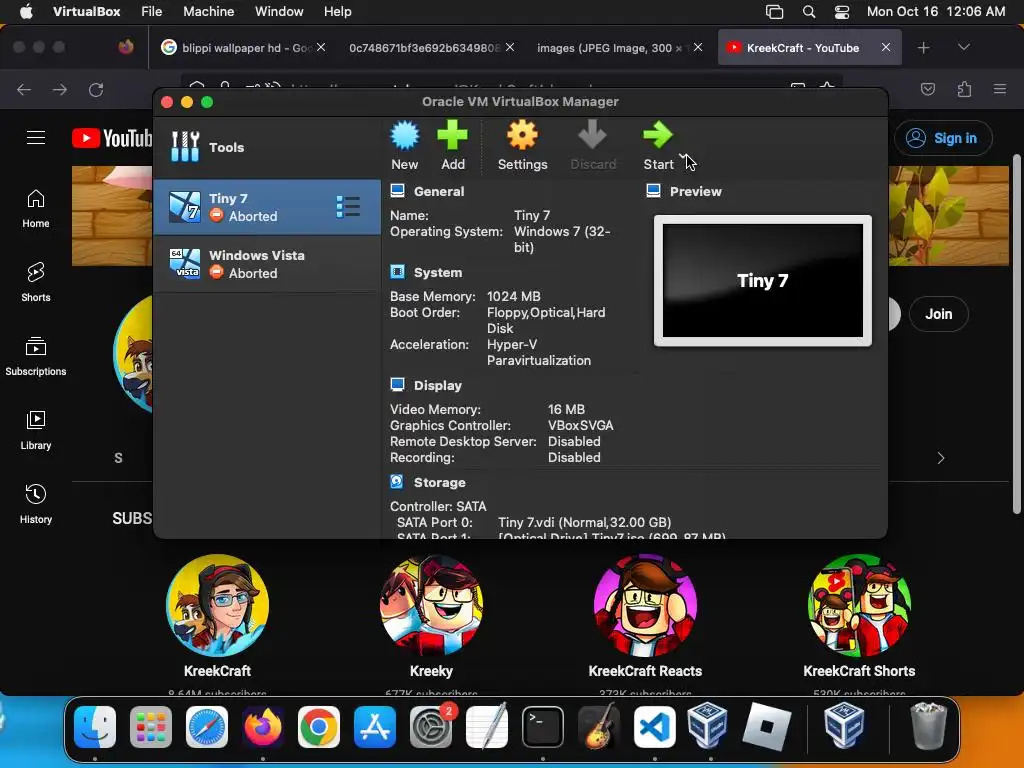Screen dimensions: 1024x768
Task: Close the KreekCraft - YouTube tab
Action: click(886, 47)
